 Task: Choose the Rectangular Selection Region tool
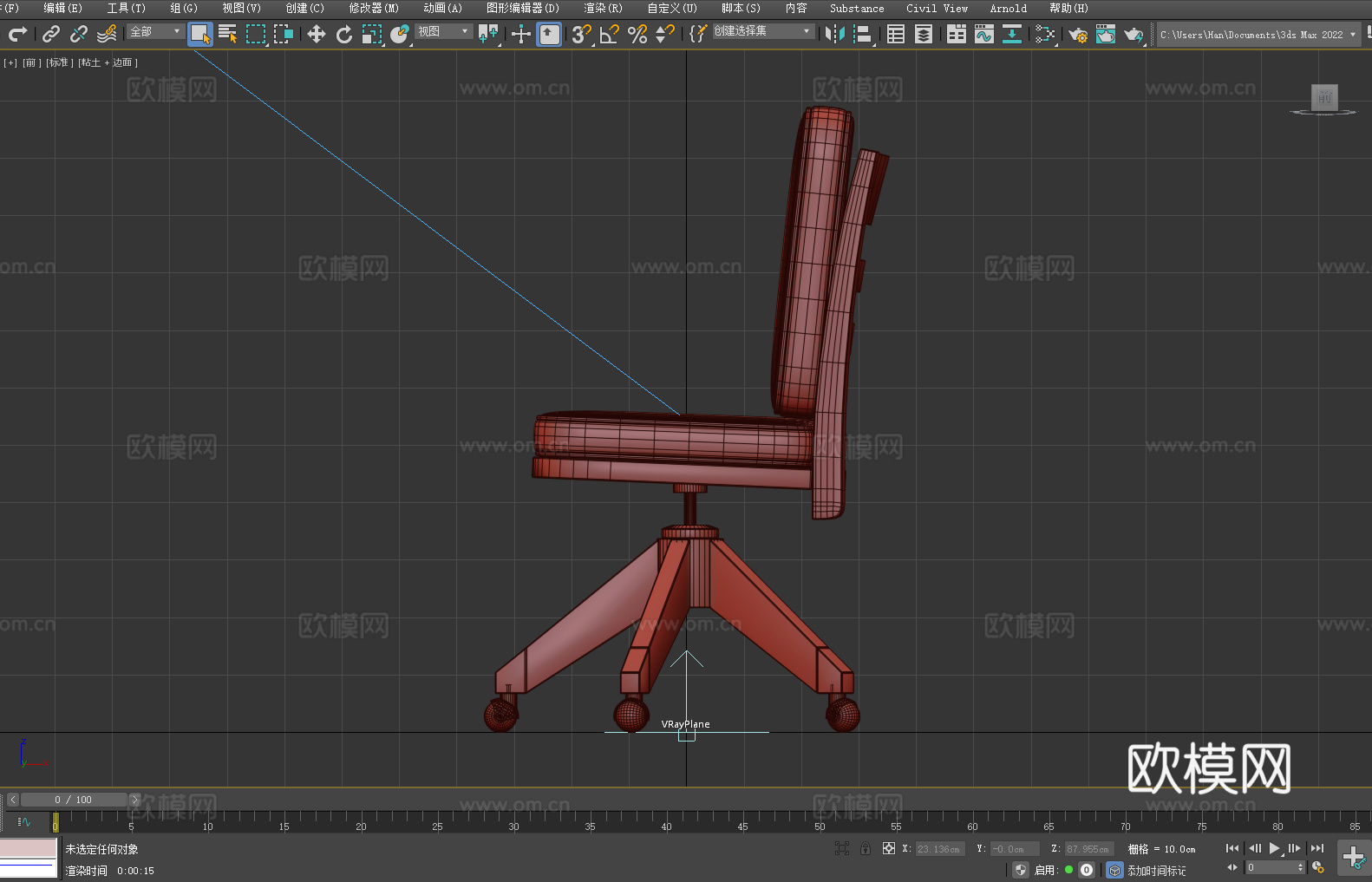point(256,34)
